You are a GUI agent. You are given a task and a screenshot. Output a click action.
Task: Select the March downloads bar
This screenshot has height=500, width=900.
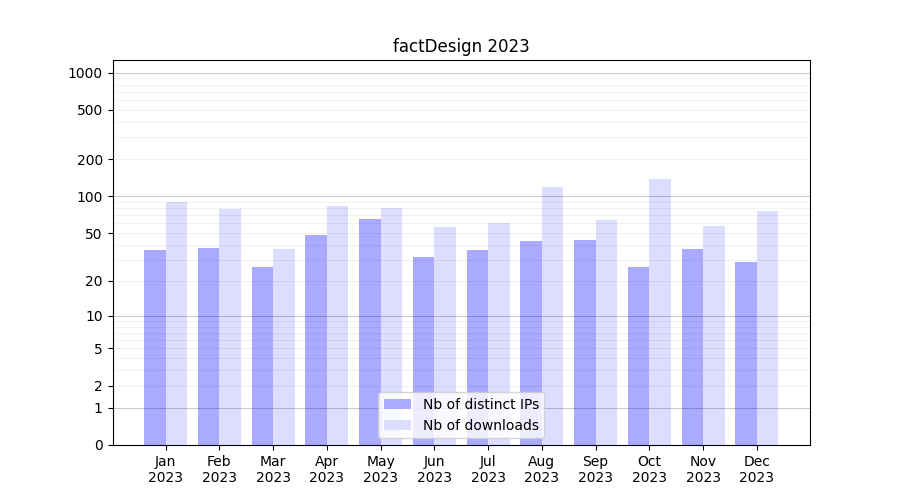pos(284,347)
